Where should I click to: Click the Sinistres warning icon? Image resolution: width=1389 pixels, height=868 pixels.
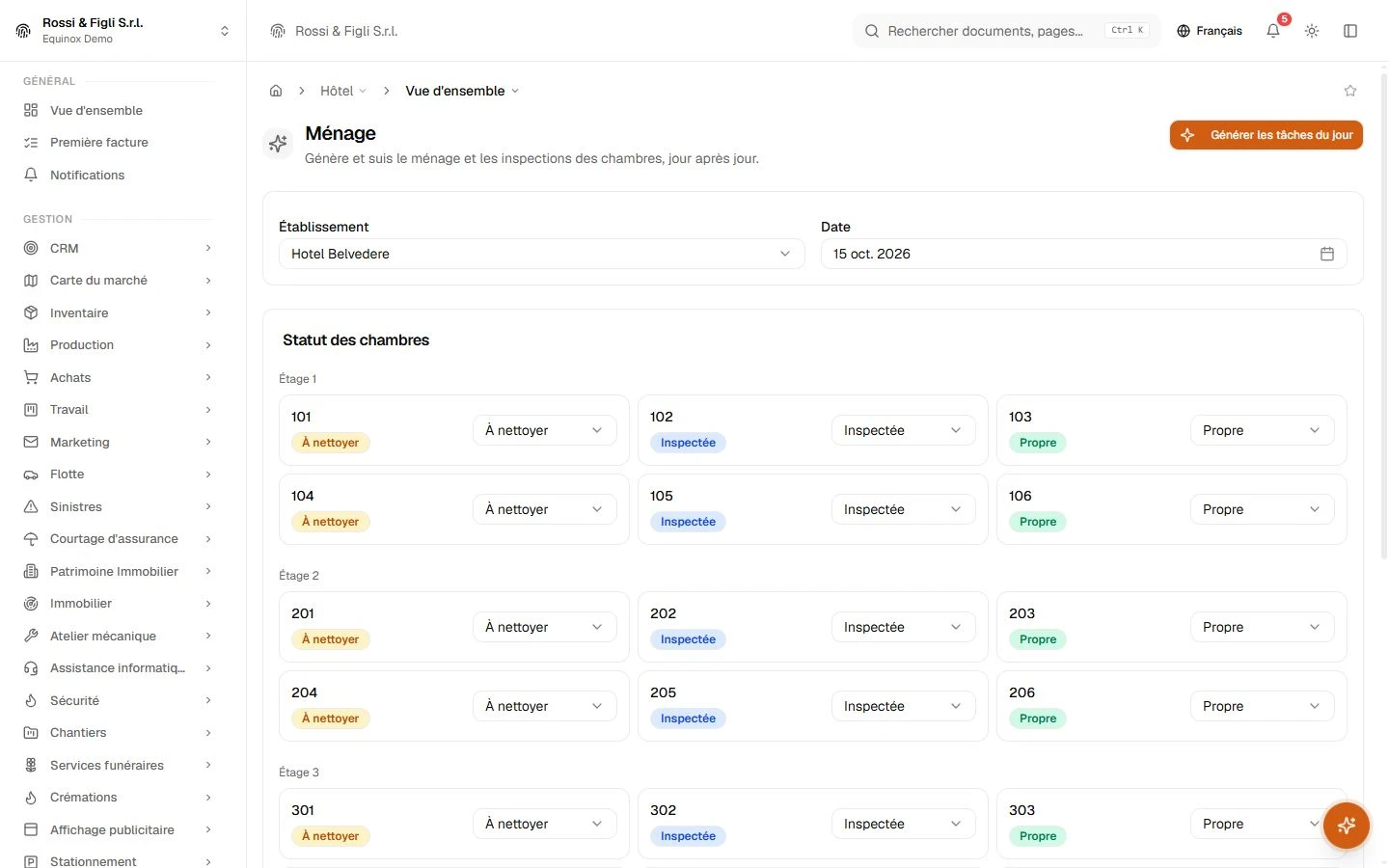31,506
